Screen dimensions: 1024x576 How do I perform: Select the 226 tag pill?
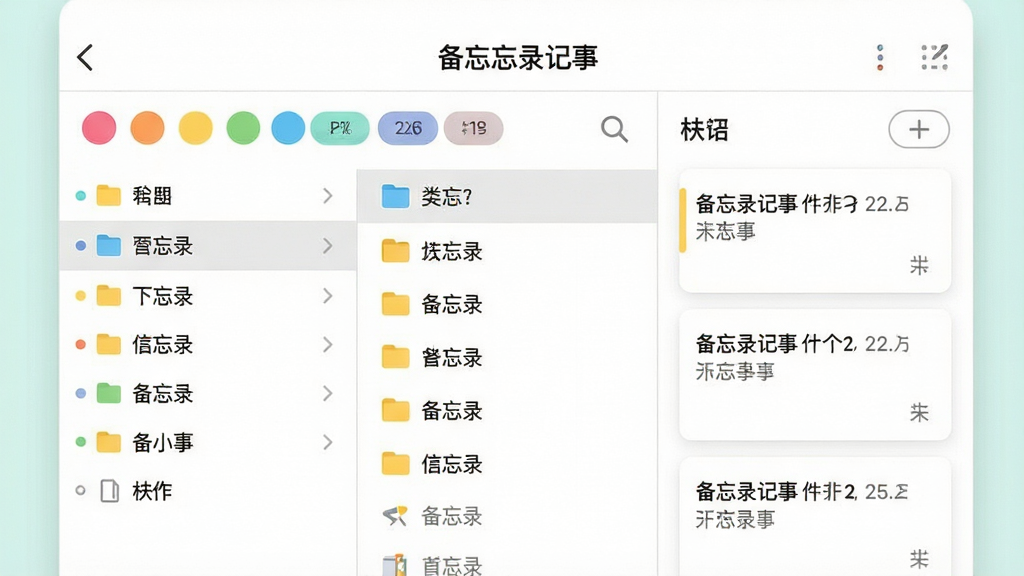point(408,128)
